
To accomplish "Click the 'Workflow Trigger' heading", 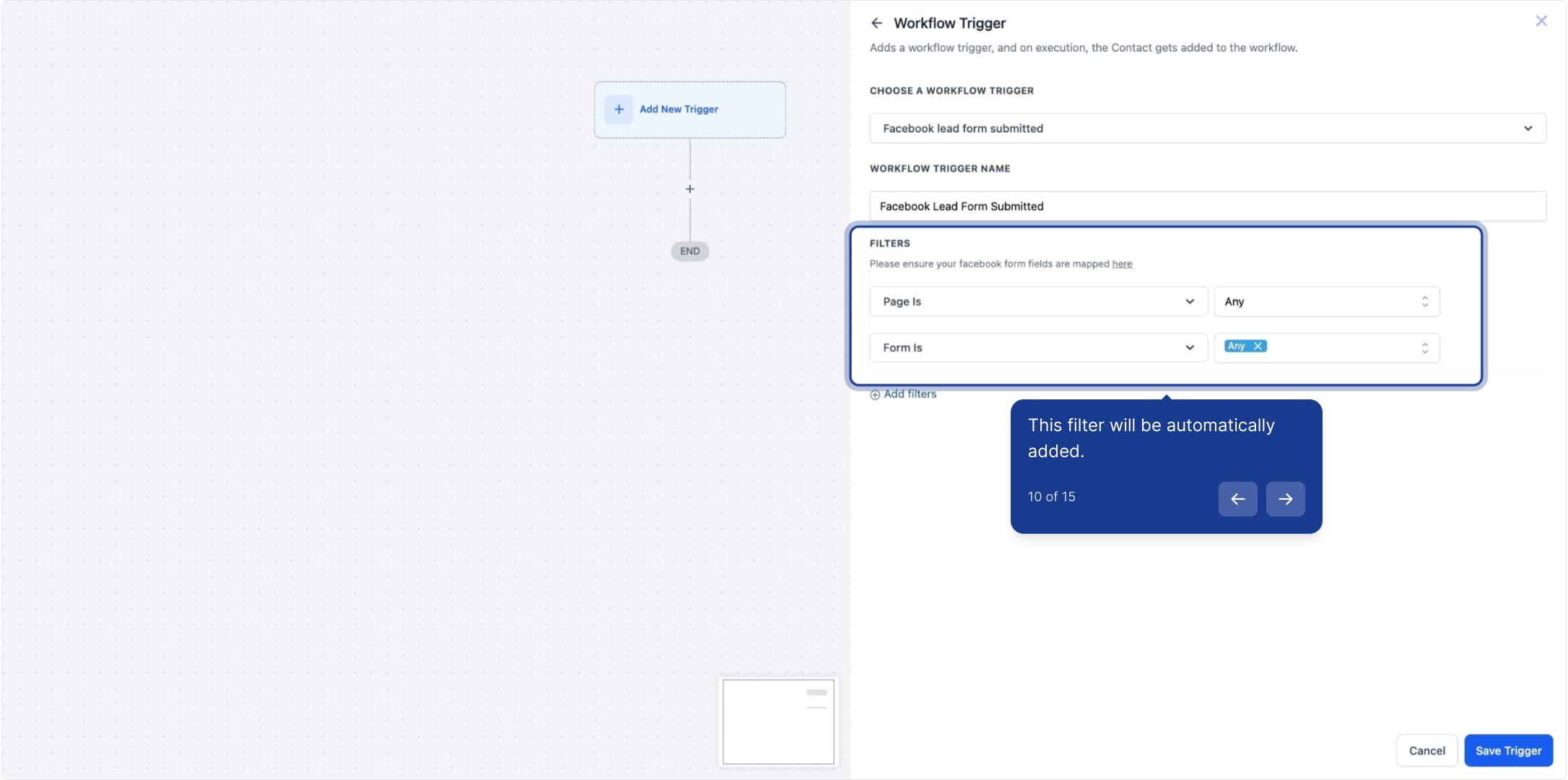I will coord(949,23).
